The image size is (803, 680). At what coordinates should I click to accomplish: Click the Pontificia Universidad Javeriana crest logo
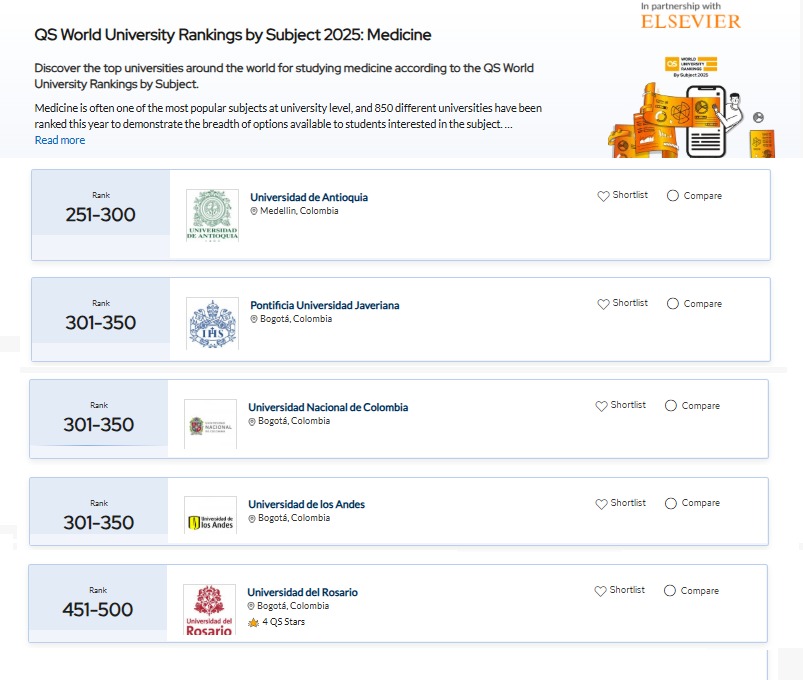[213, 323]
